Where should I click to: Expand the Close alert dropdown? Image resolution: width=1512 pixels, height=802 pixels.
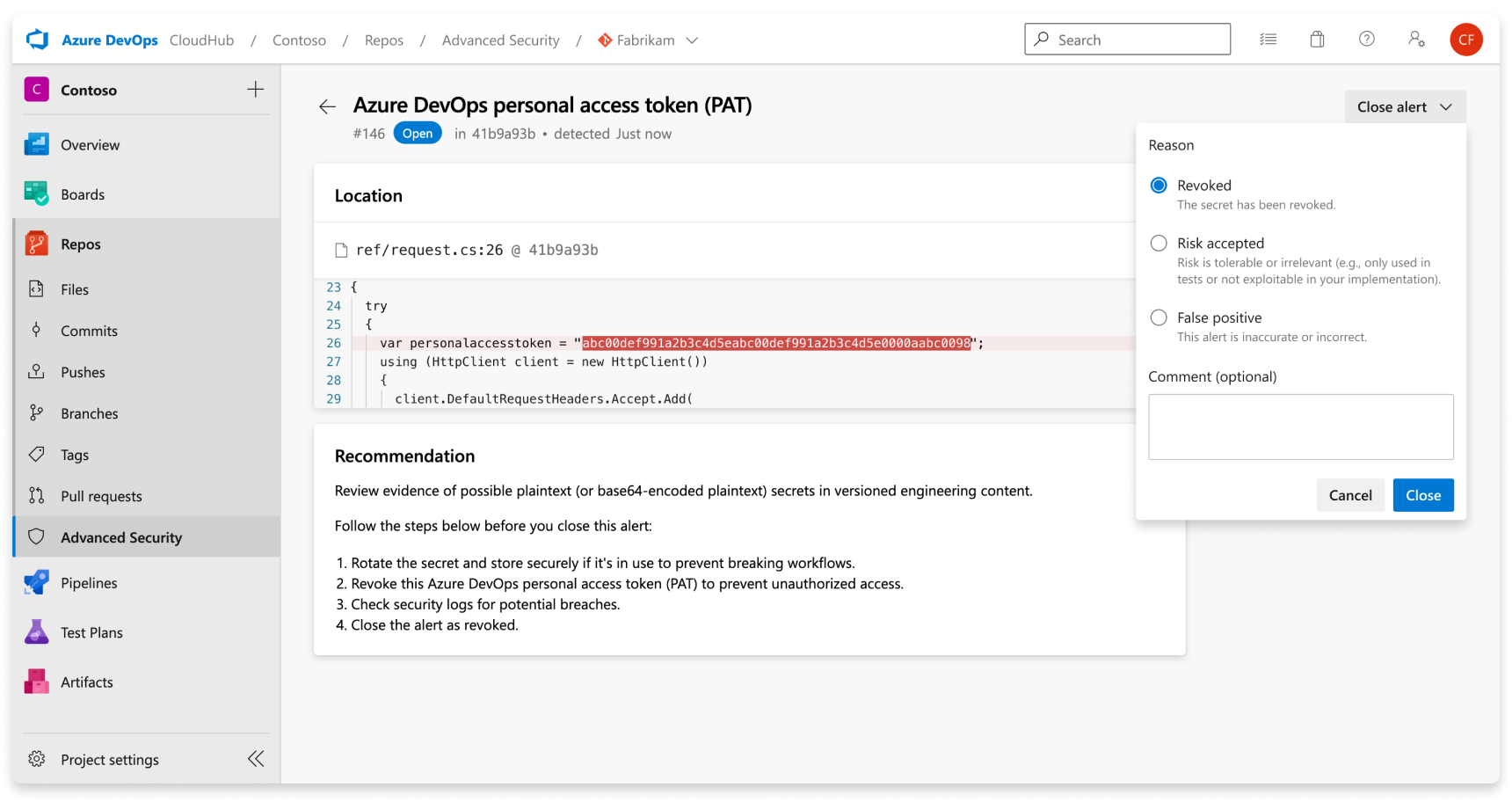(1404, 107)
